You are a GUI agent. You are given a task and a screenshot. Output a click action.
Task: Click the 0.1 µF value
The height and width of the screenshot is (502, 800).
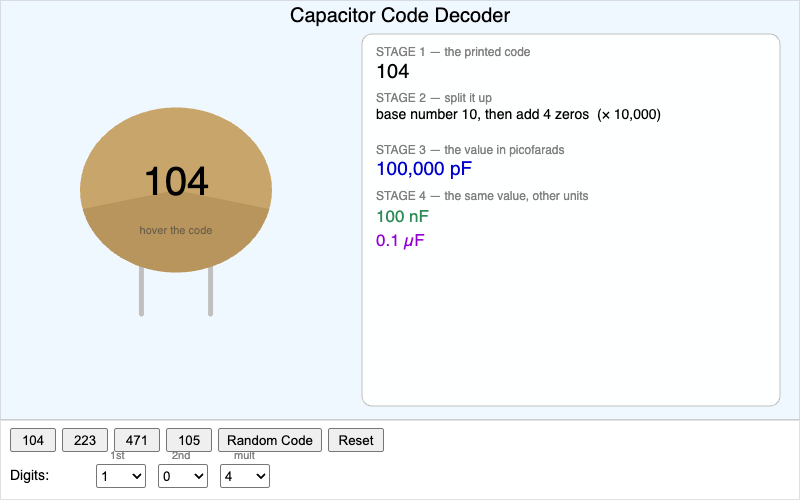(x=400, y=240)
